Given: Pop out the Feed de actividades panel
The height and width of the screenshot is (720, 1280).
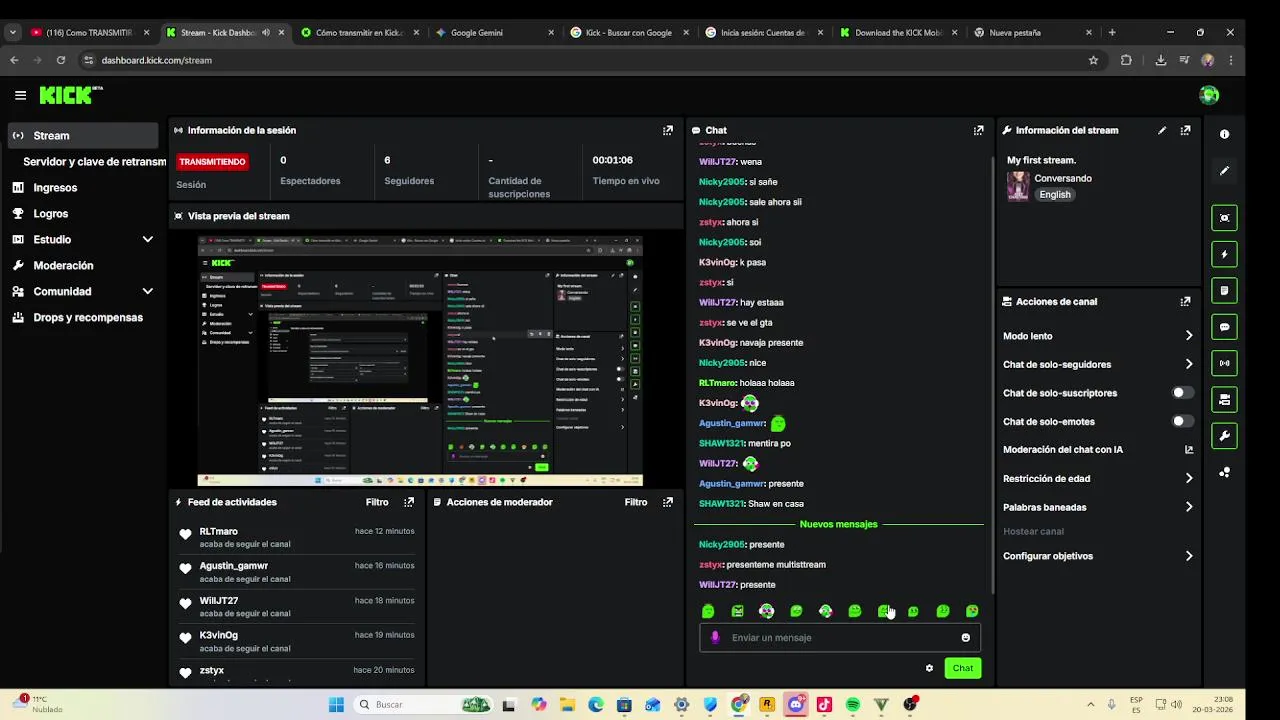Looking at the screenshot, I should 409,502.
